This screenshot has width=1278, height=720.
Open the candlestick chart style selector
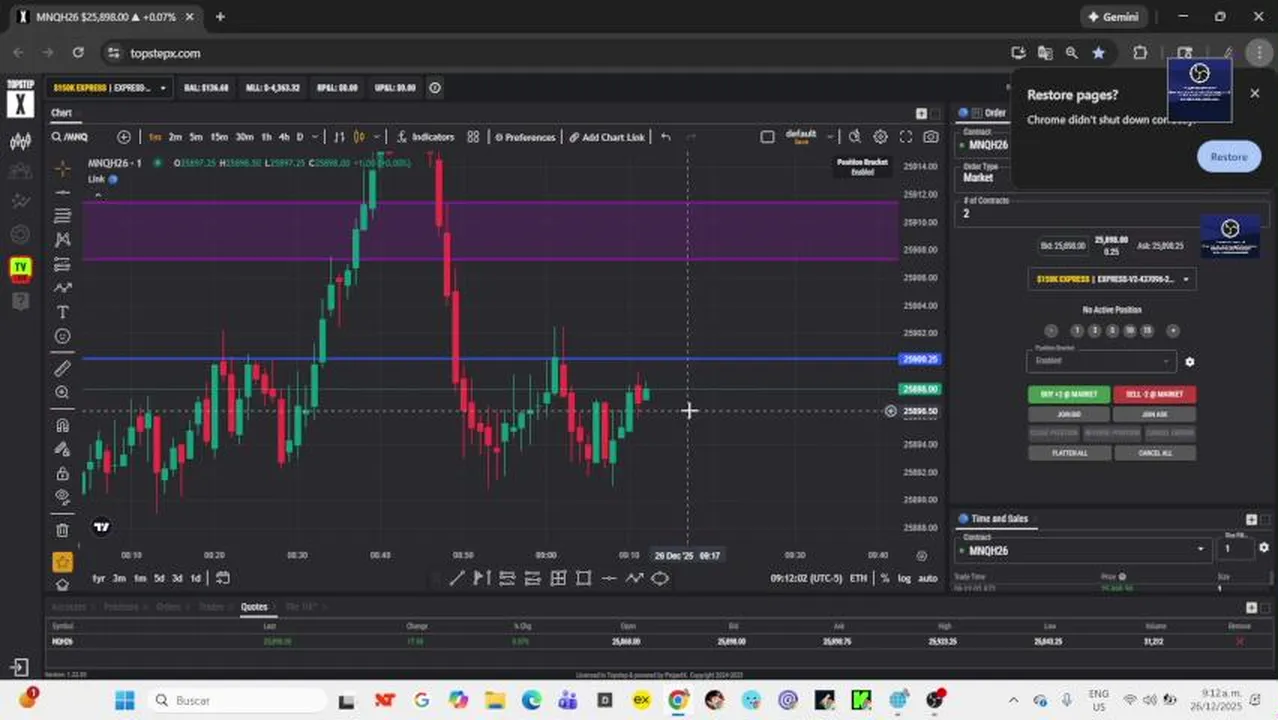(359, 137)
